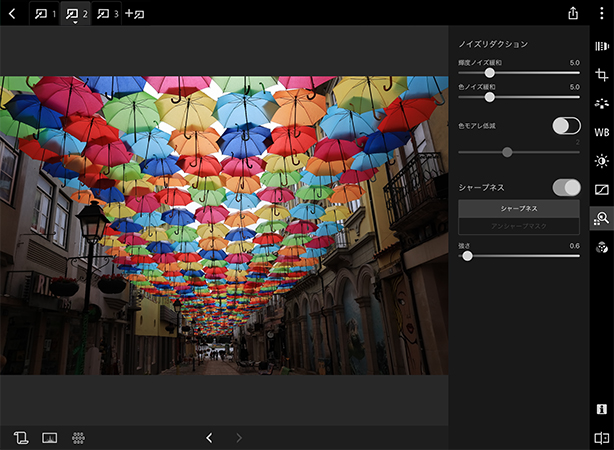This screenshot has height=450, width=614.
Task: Click the share/export icon
Action: pyautogui.click(x=573, y=13)
